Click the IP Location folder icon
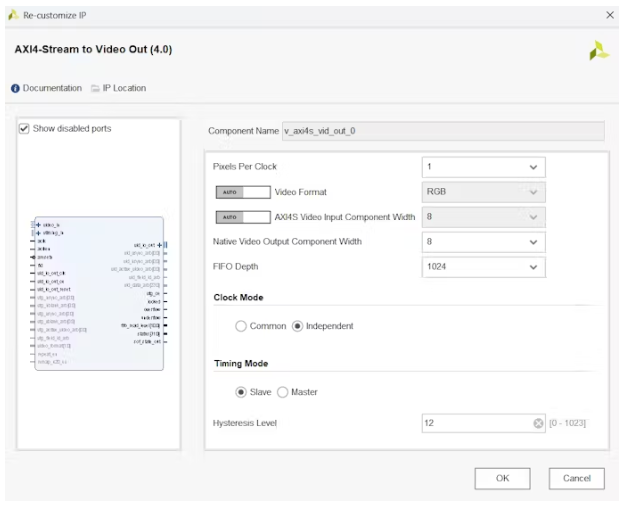Image resolution: width=620 pixels, height=515 pixels. pyautogui.click(x=95, y=88)
